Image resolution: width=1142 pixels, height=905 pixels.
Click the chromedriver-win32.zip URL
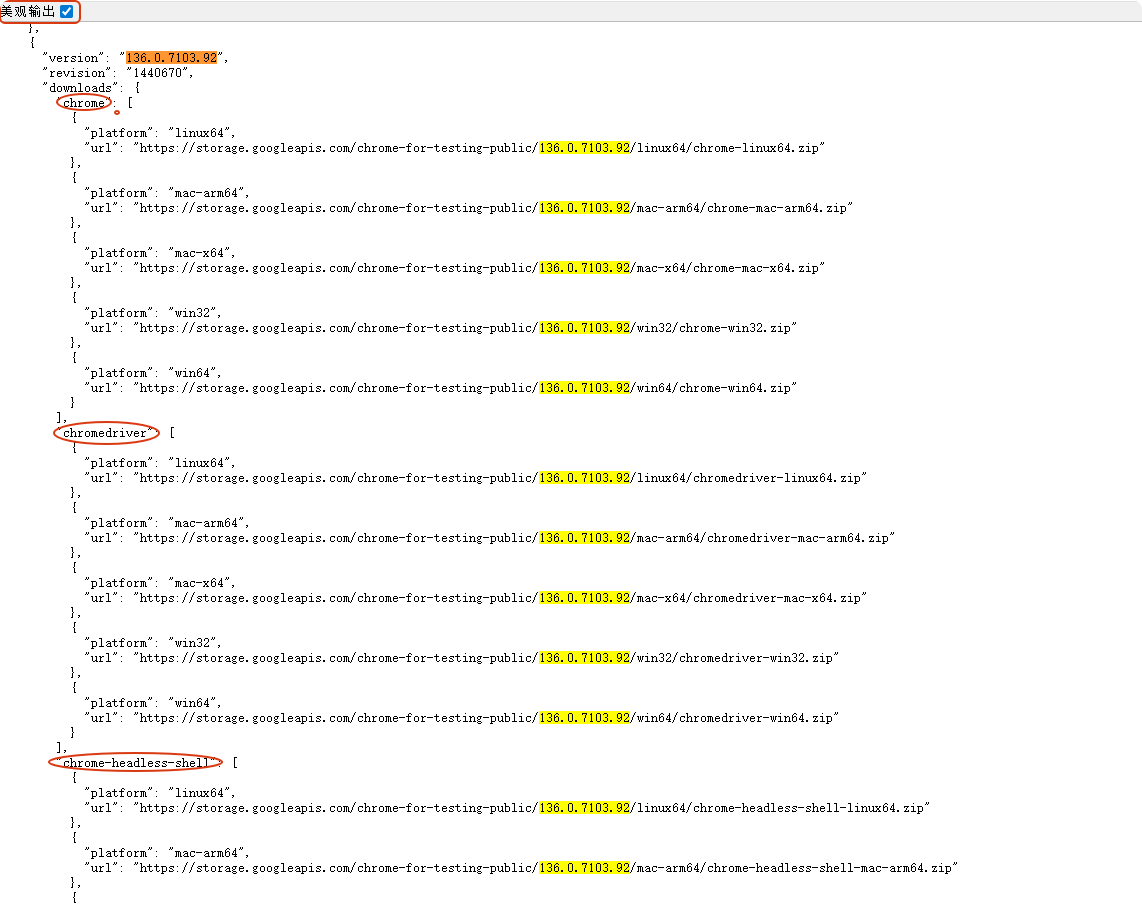[486, 658]
